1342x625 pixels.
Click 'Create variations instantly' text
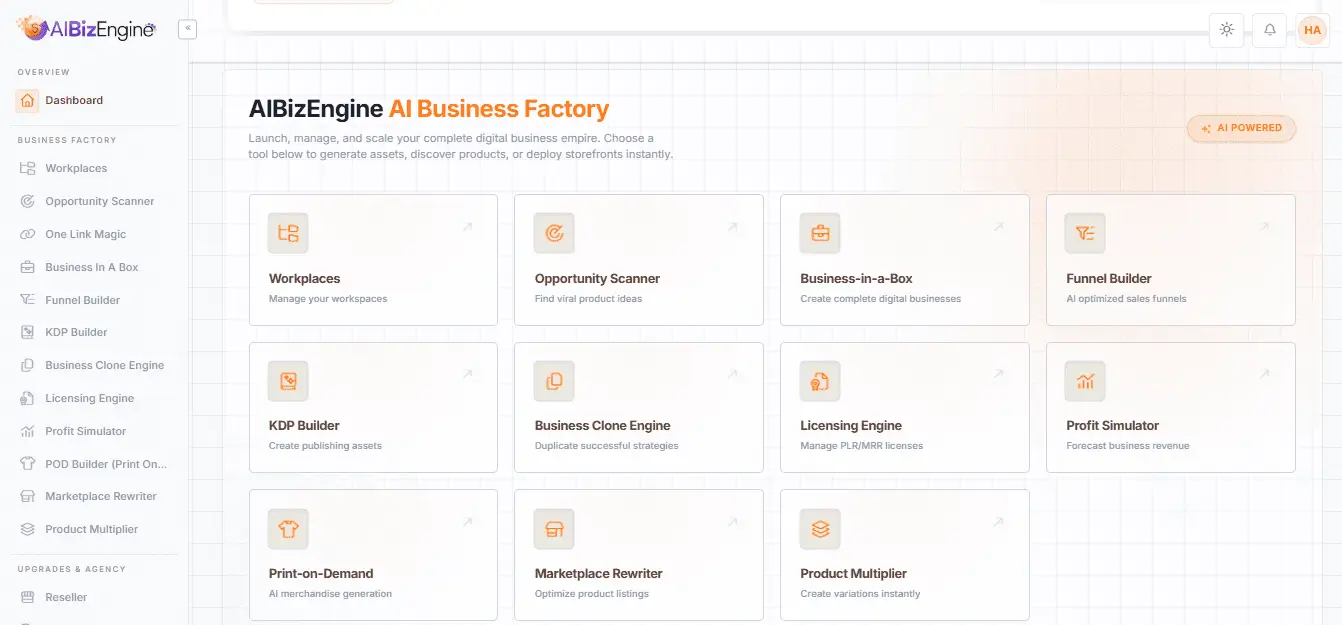861,594
